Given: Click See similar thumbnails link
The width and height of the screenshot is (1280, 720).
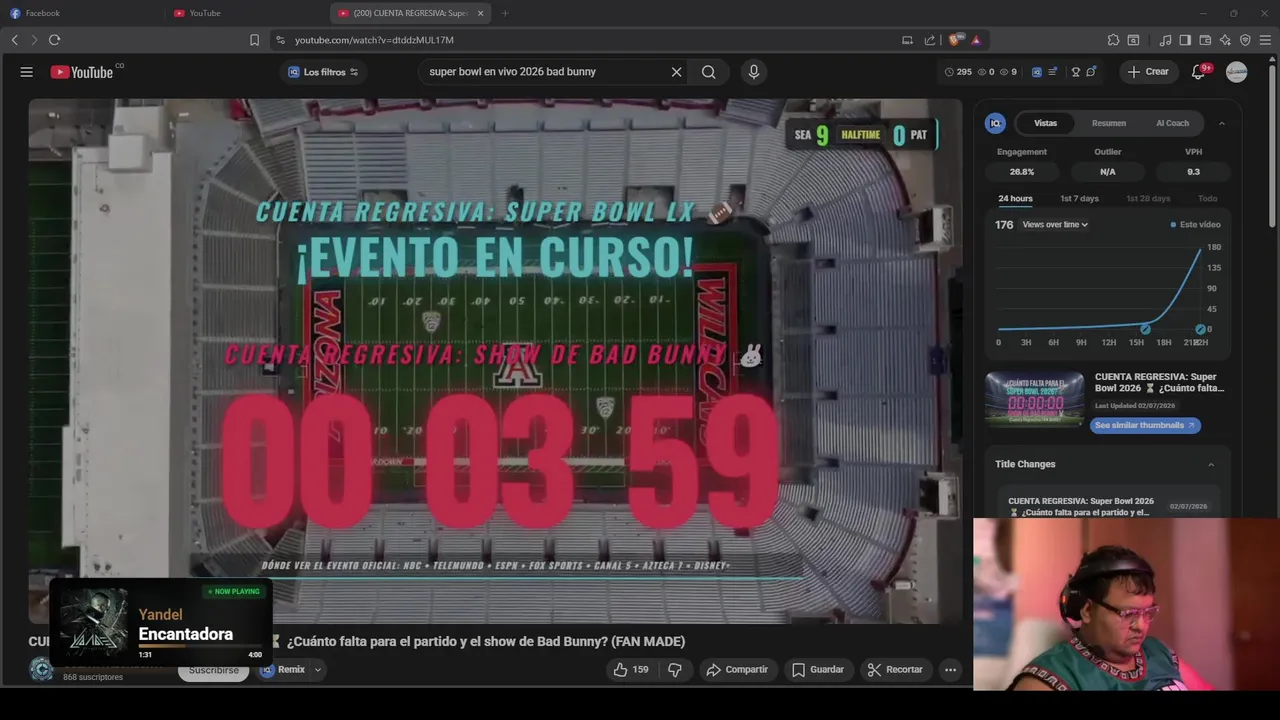Looking at the screenshot, I should [x=1145, y=425].
